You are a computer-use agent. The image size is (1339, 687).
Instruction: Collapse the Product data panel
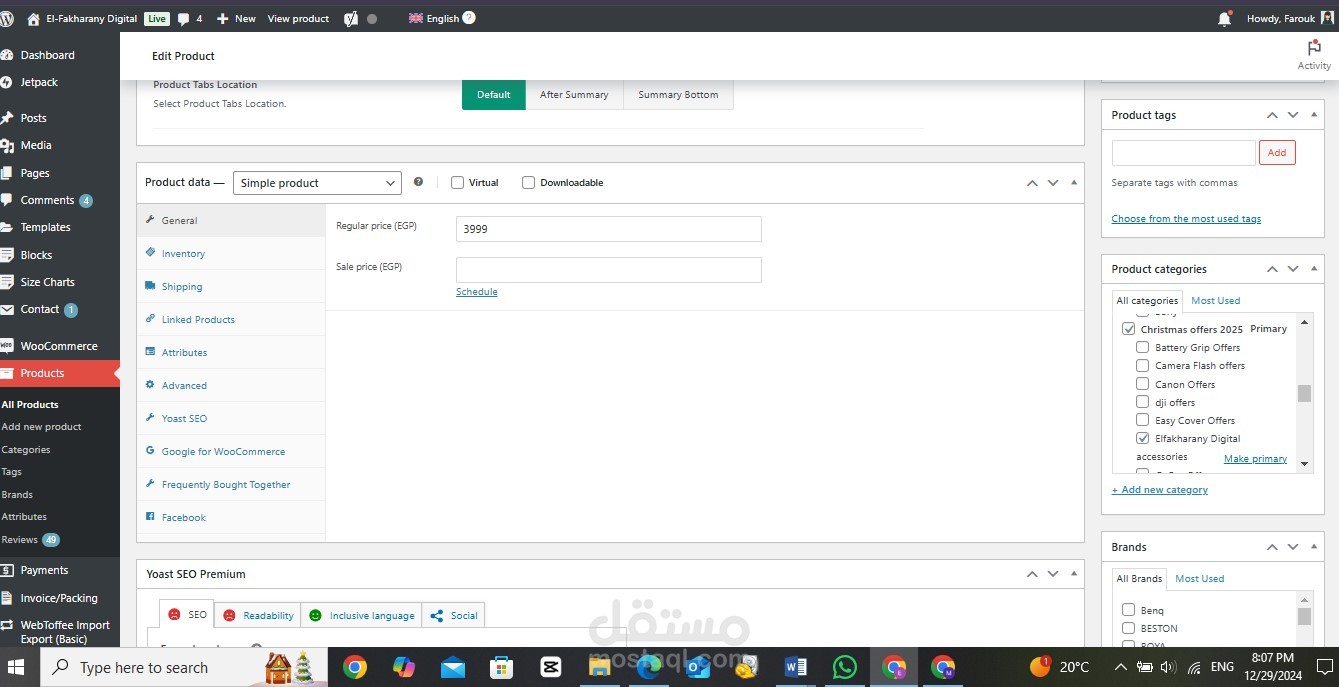(1074, 182)
